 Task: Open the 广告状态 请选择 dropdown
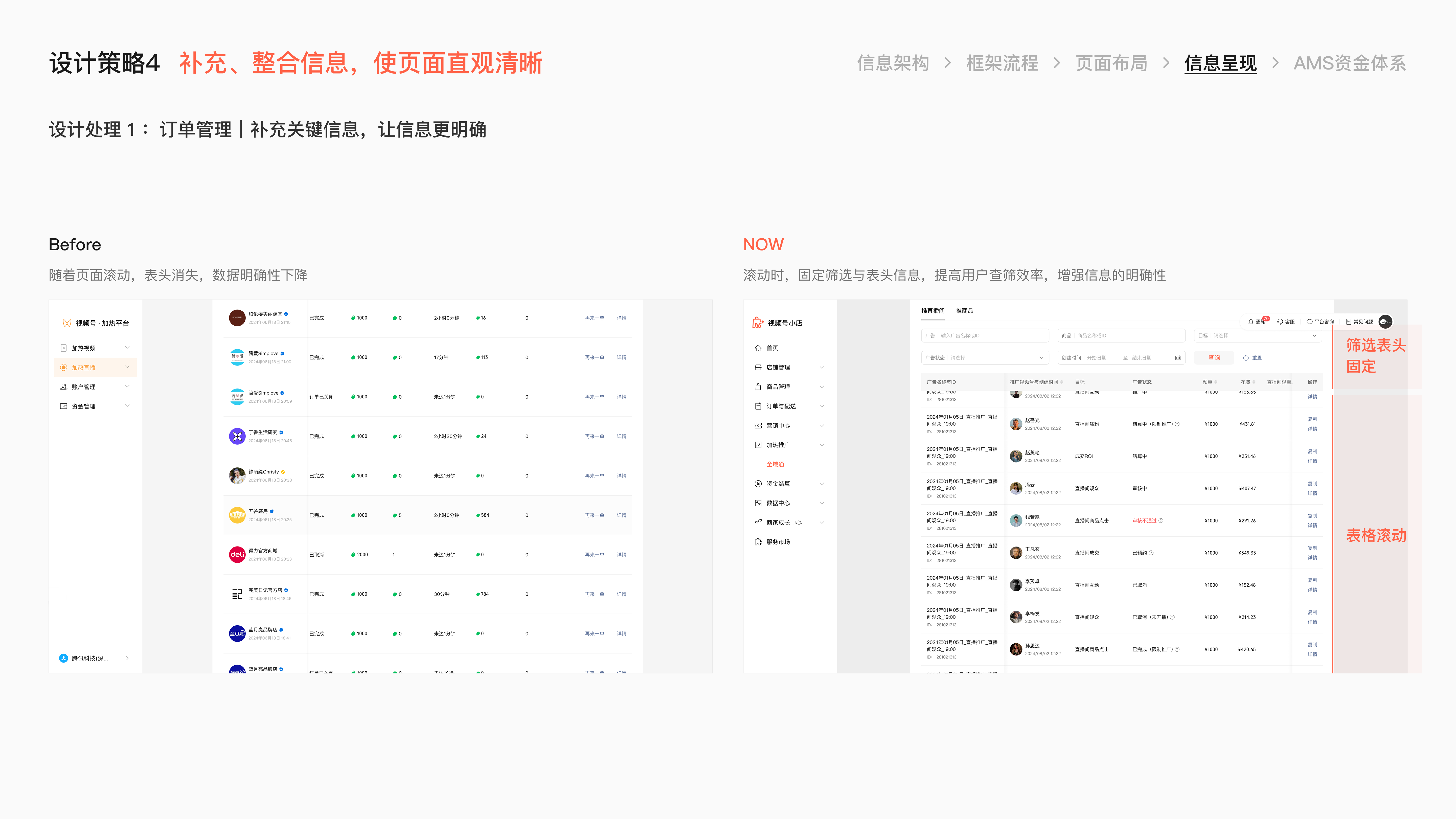[x=985, y=358]
